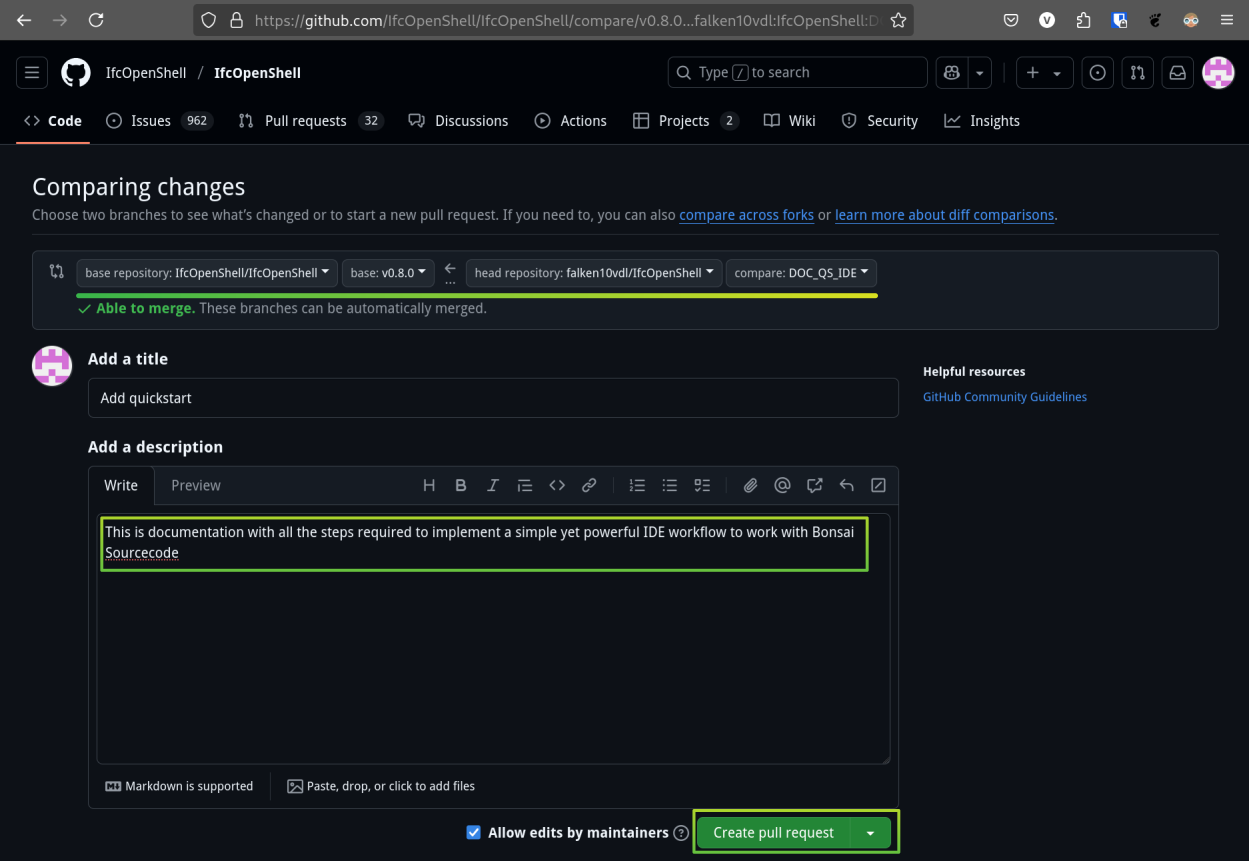Viewport: 1249px width, 861px height.
Task: Open GitHub global navigation hamburger menu
Action: pos(32,73)
